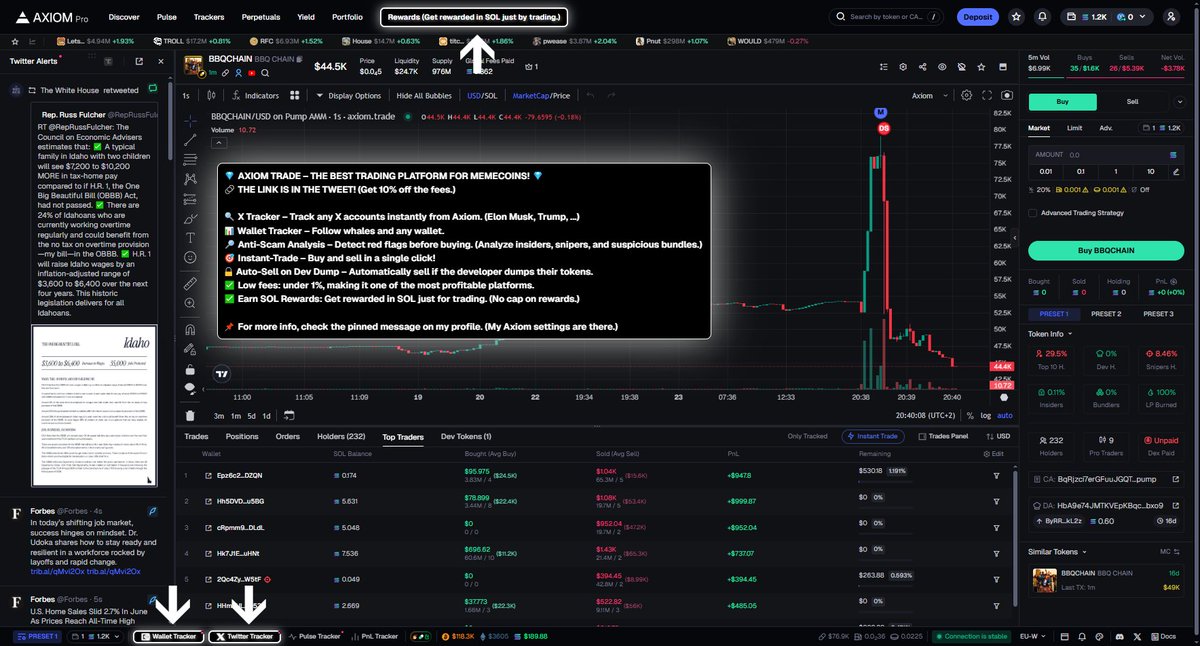The height and width of the screenshot is (646, 1200).
Task: Open the Pulse section
Action: [x=167, y=17]
